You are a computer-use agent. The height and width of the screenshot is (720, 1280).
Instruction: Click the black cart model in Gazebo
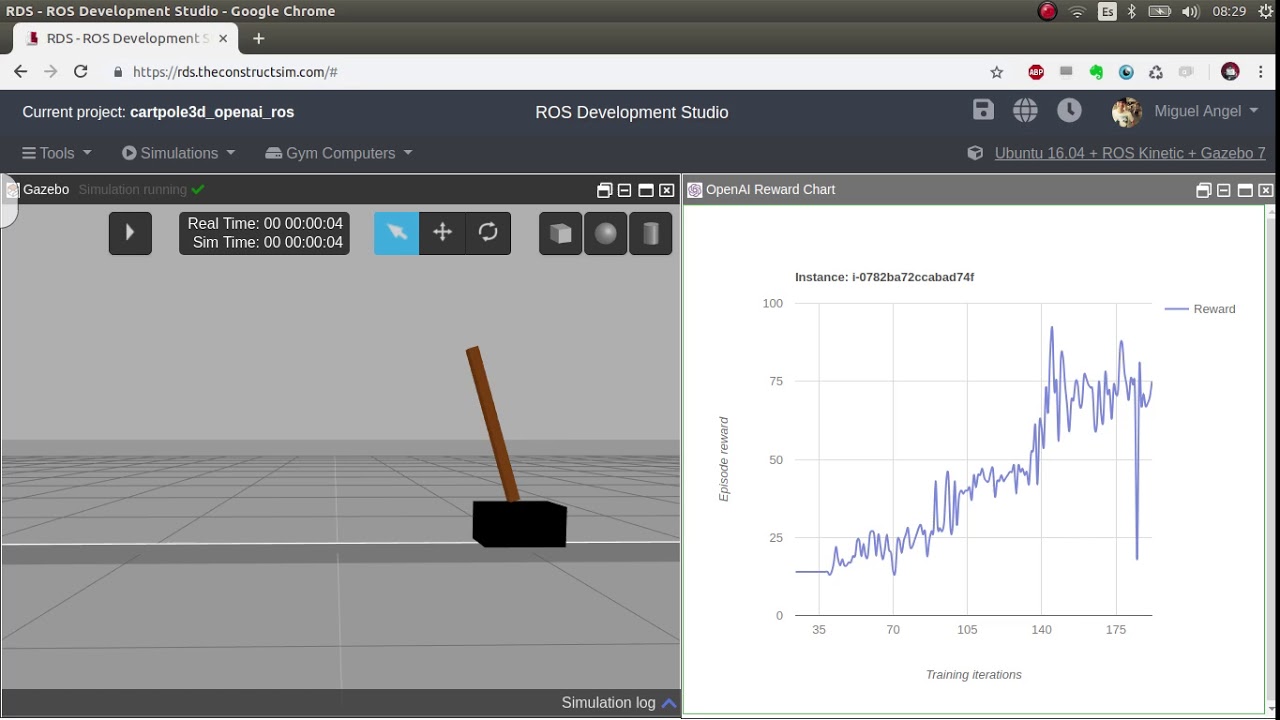[x=520, y=524]
